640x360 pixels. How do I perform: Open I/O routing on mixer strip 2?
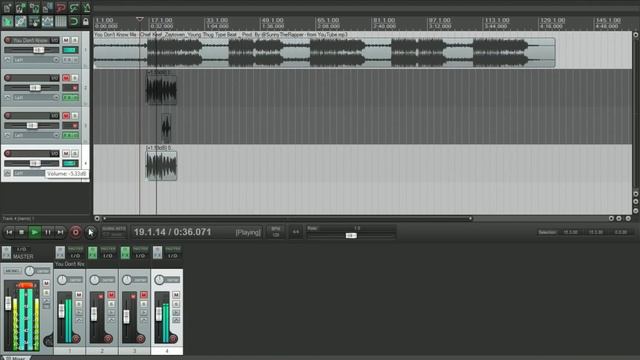point(107,256)
